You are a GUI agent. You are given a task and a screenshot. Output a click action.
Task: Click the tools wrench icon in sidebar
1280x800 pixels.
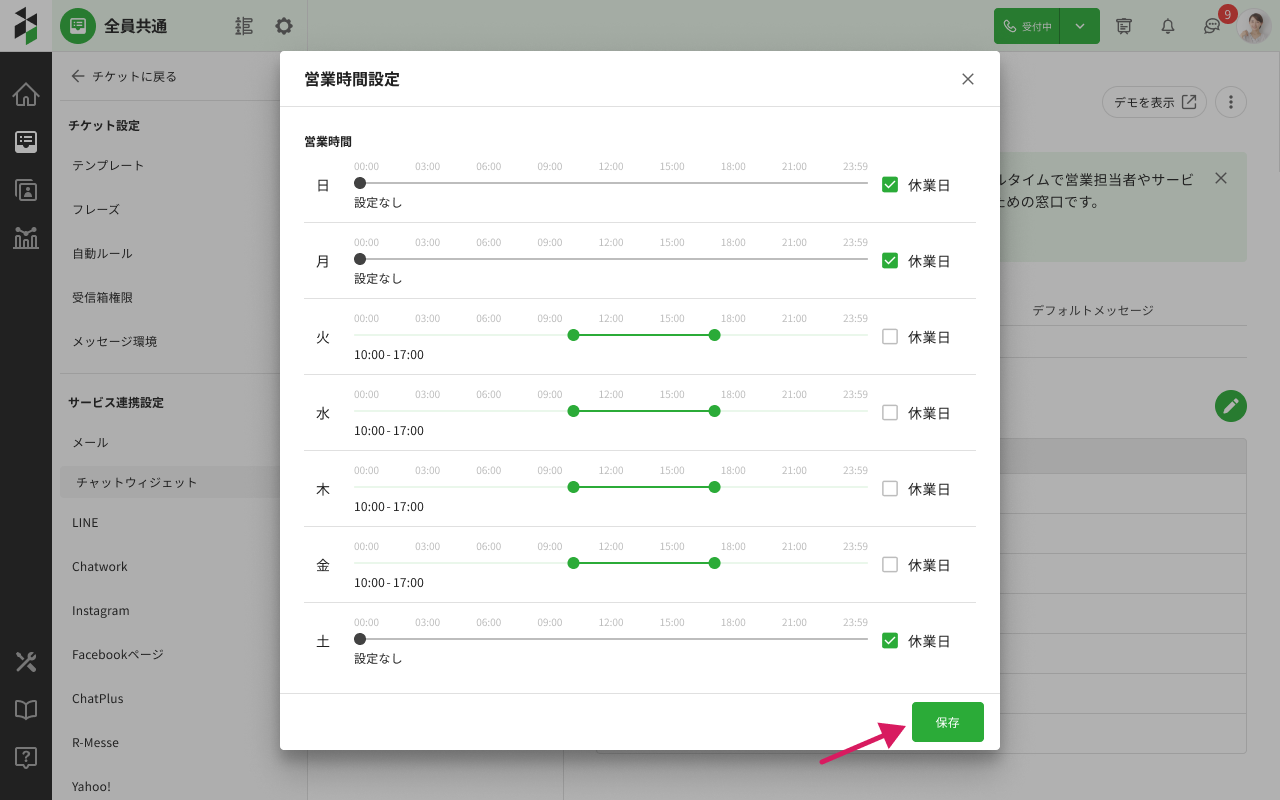click(x=26, y=662)
